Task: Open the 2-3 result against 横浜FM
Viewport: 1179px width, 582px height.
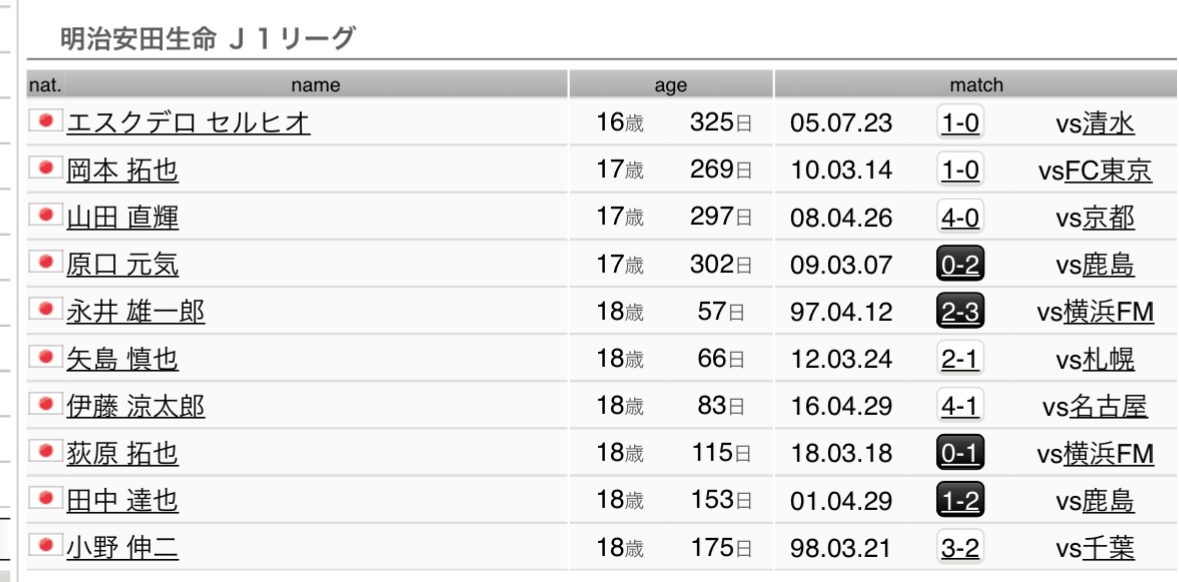Action: click(x=960, y=312)
